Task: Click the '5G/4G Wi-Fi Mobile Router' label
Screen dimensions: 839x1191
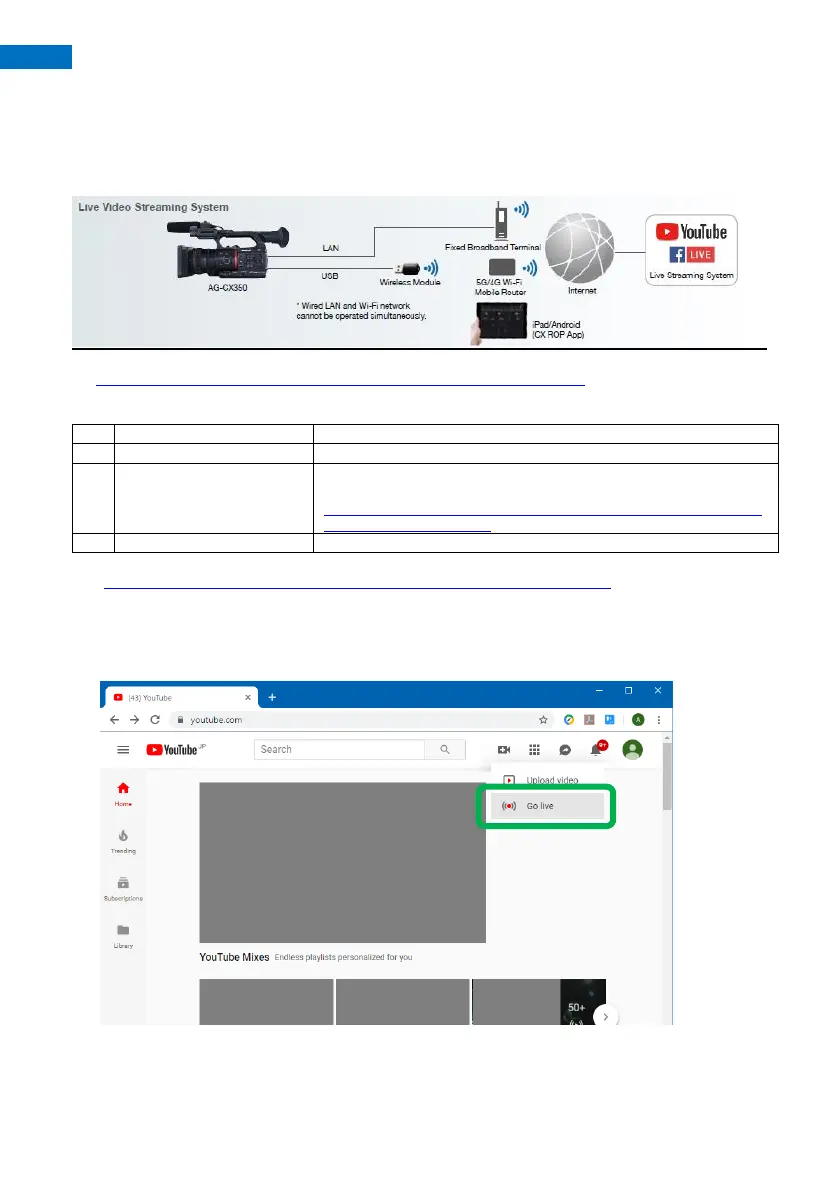Action: (500, 286)
